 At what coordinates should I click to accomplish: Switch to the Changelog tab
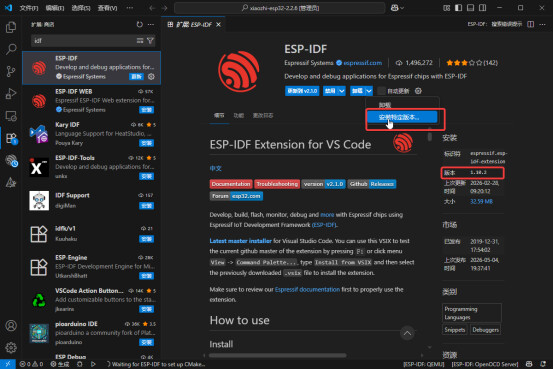click(x=263, y=116)
